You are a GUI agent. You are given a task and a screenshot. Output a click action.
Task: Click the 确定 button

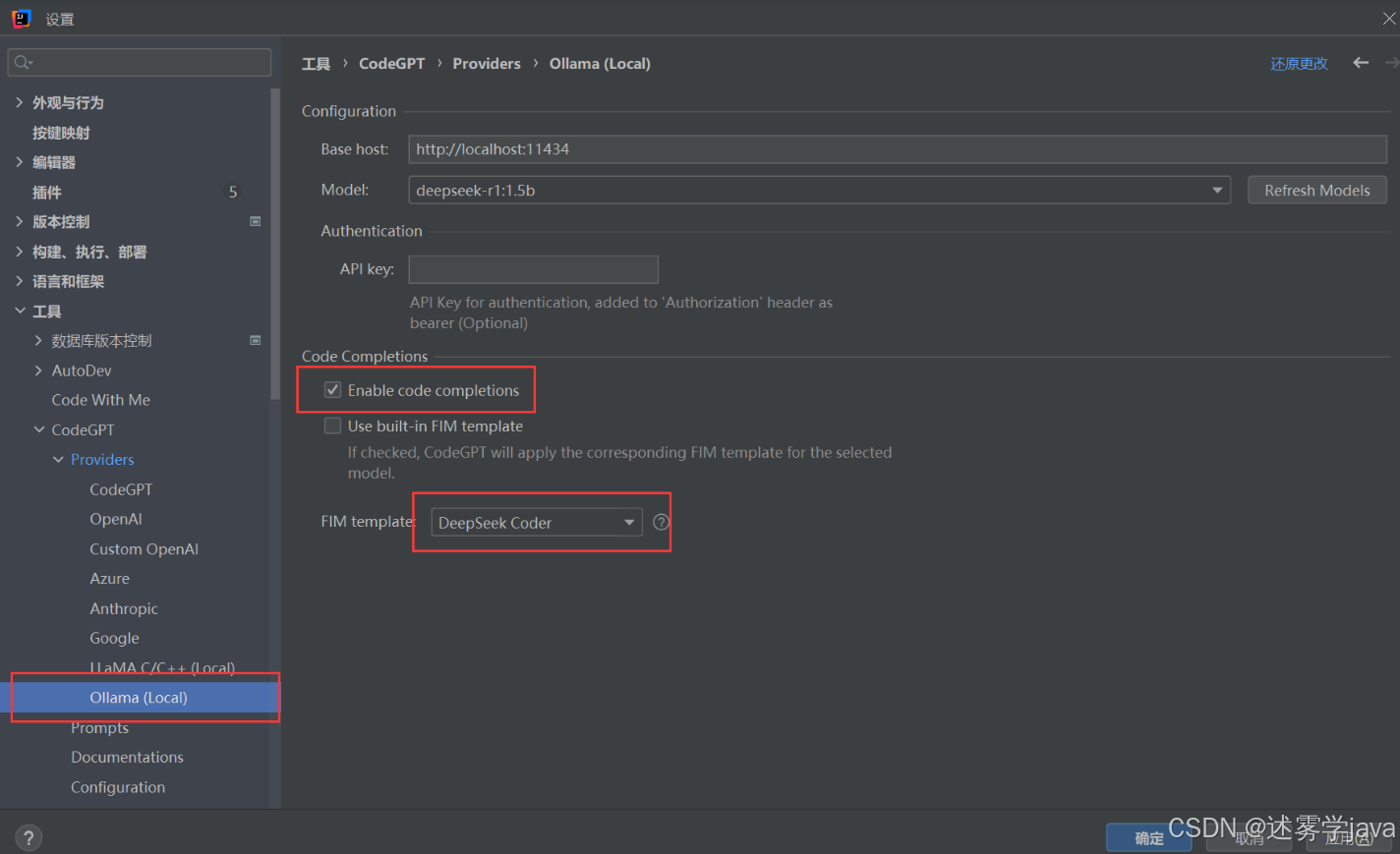1148,837
